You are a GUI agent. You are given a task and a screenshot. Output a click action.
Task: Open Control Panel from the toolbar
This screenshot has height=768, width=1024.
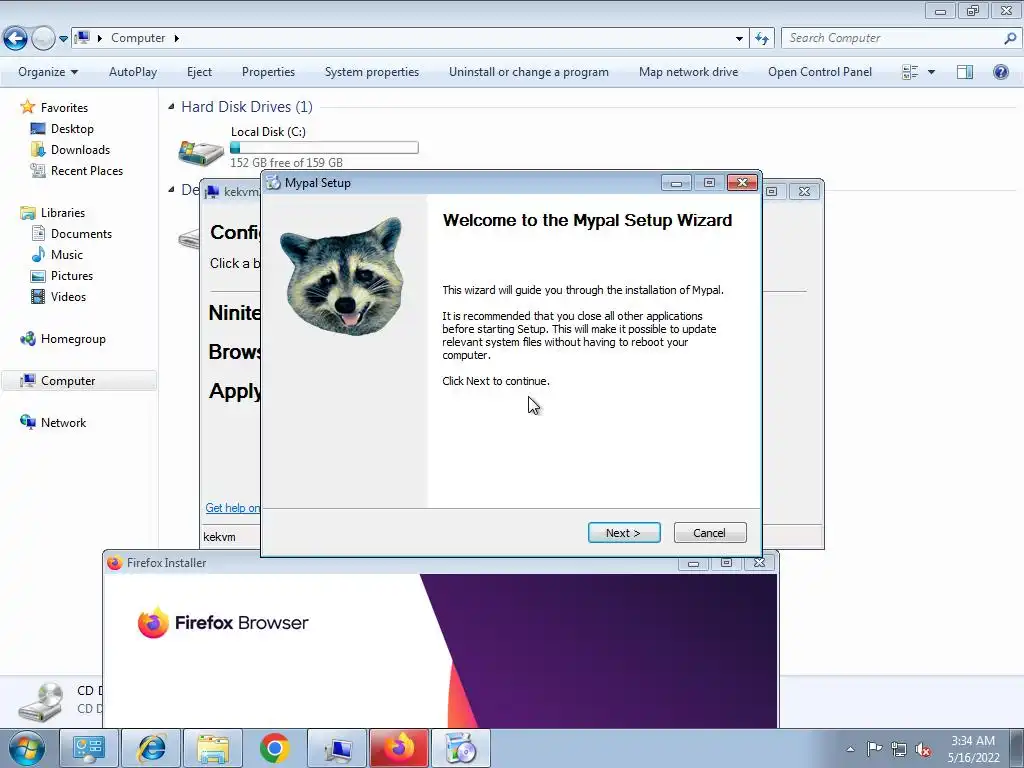point(820,72)
